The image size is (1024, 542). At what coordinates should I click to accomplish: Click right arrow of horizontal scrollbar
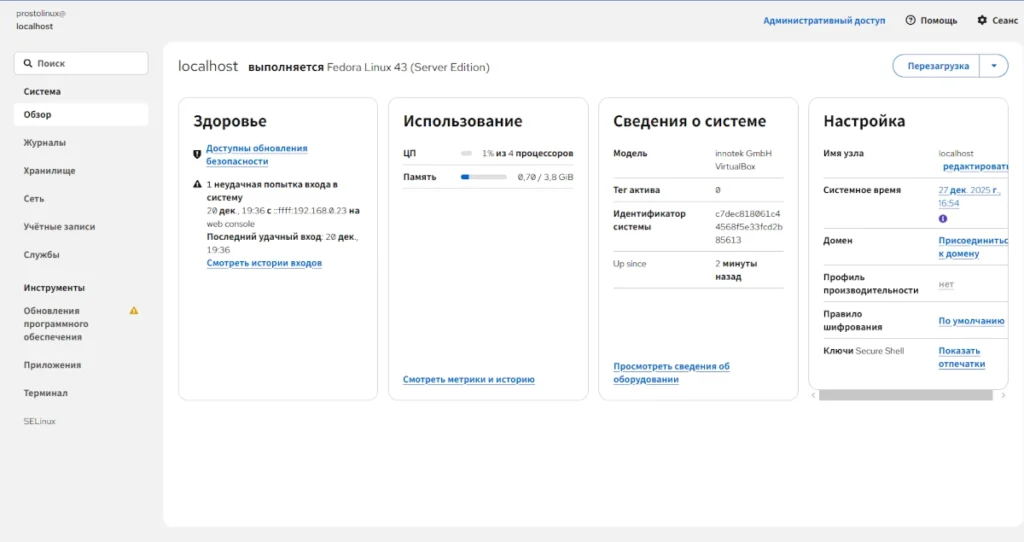(x=1003, y=395)
